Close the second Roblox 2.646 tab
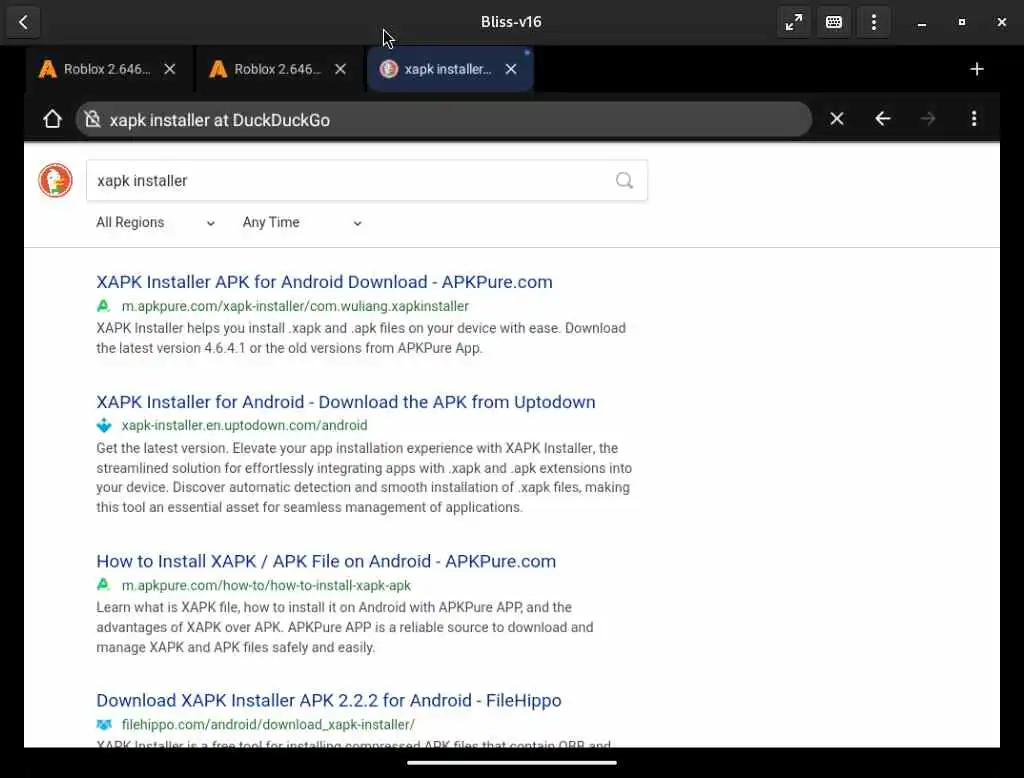Screen dimensions: 1024x778 340,69
